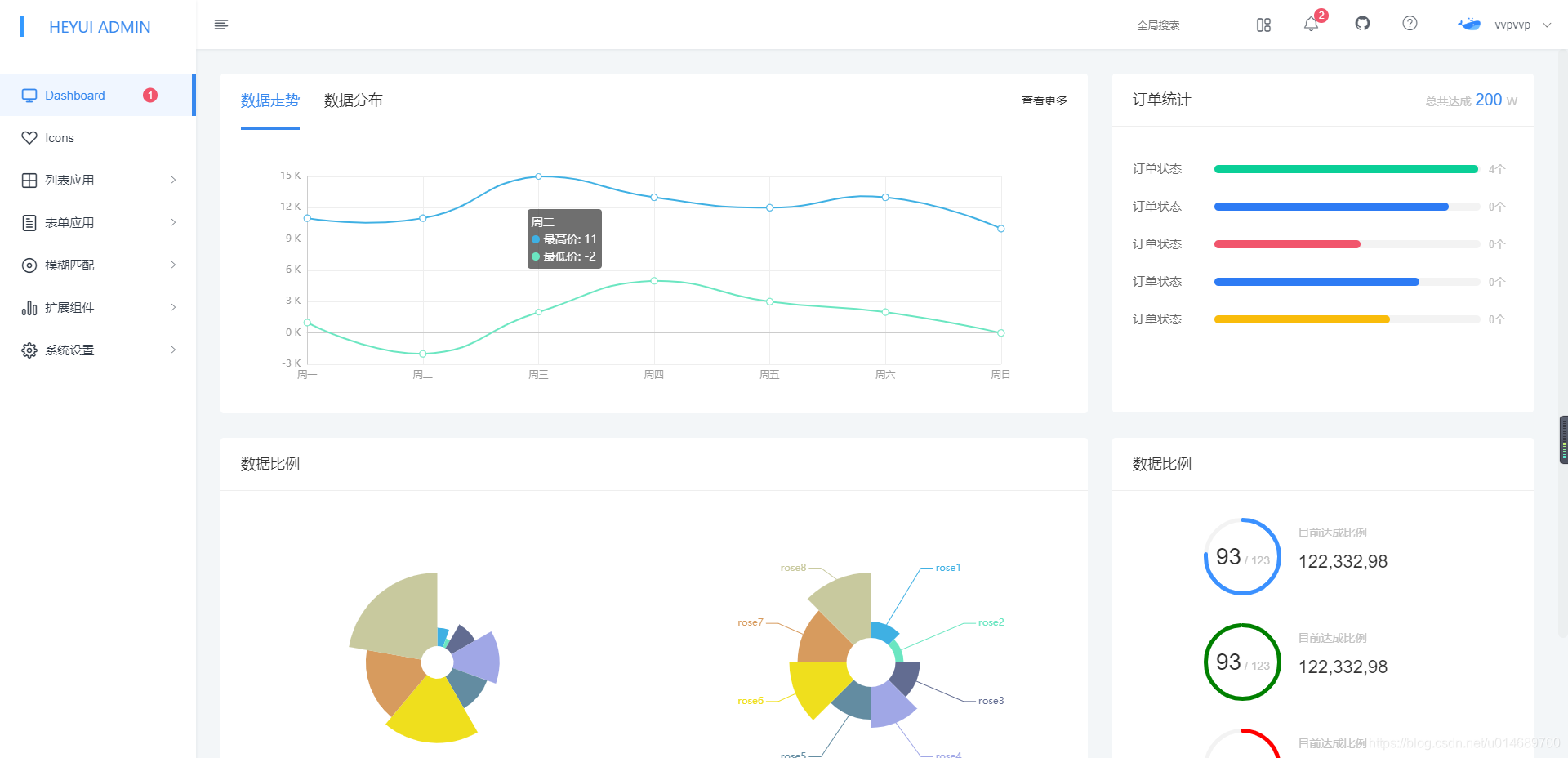Open 模糊匹配 menu item
This screenshot has height=758, width=1568.
coord(97,265)
